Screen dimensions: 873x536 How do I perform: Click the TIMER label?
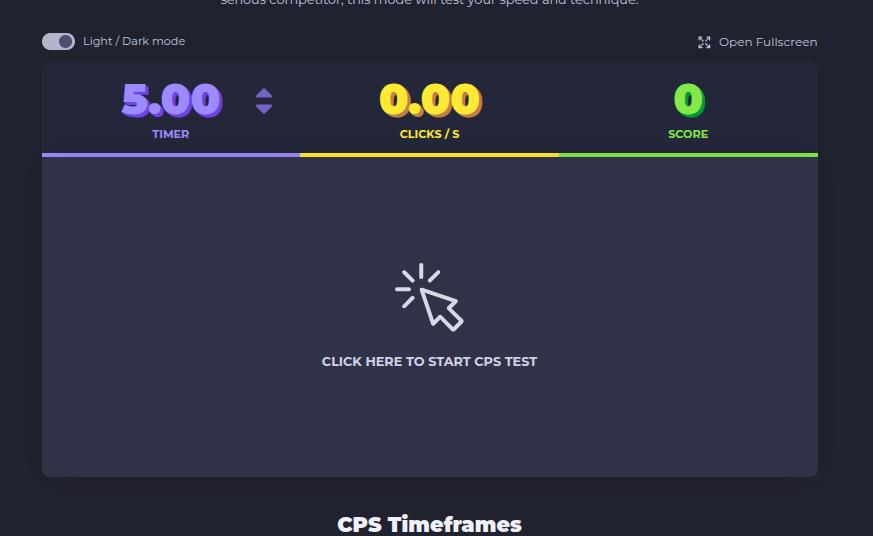pos(170,134)
